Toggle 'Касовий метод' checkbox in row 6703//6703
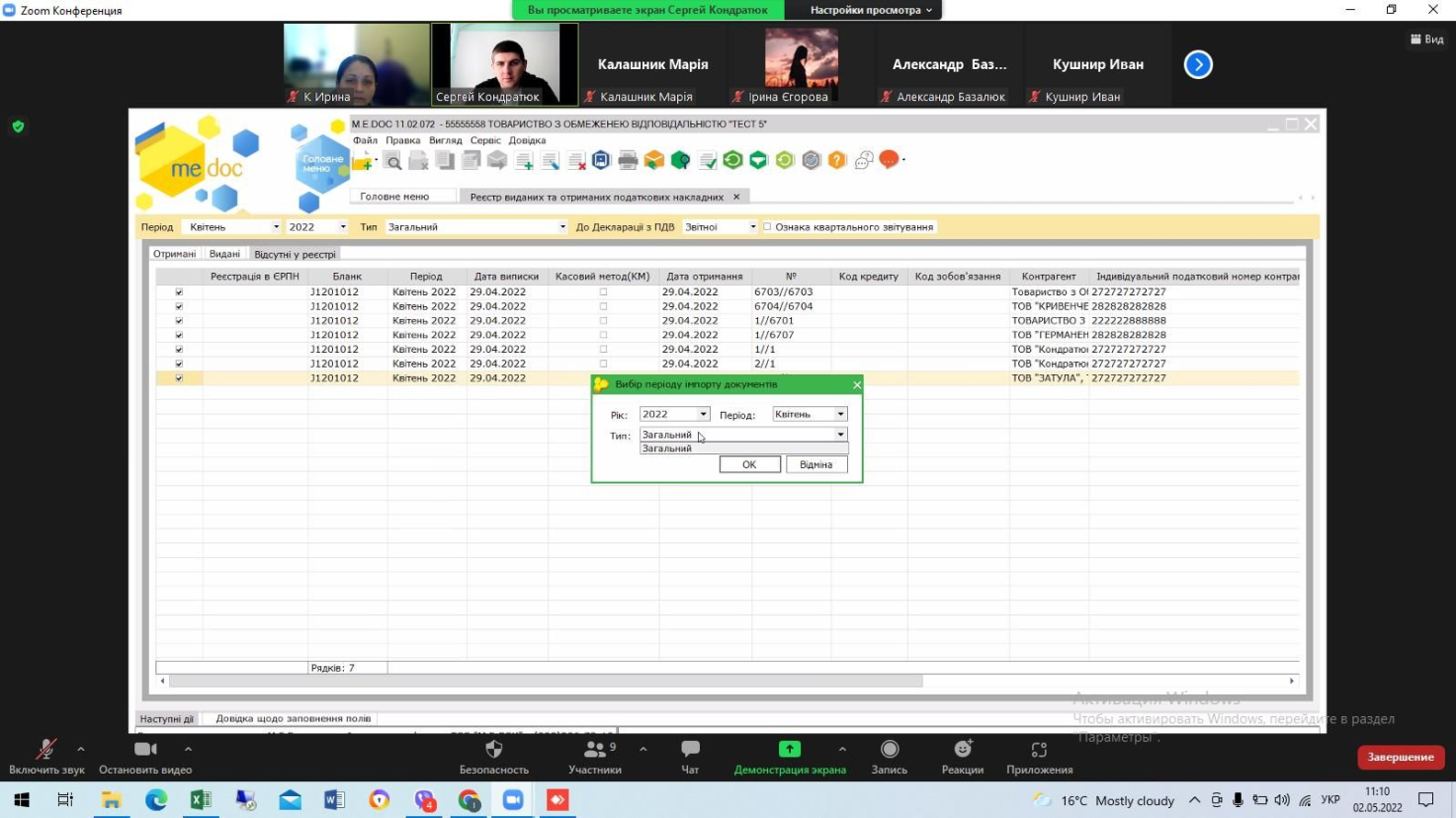 (x=603, y=292)
